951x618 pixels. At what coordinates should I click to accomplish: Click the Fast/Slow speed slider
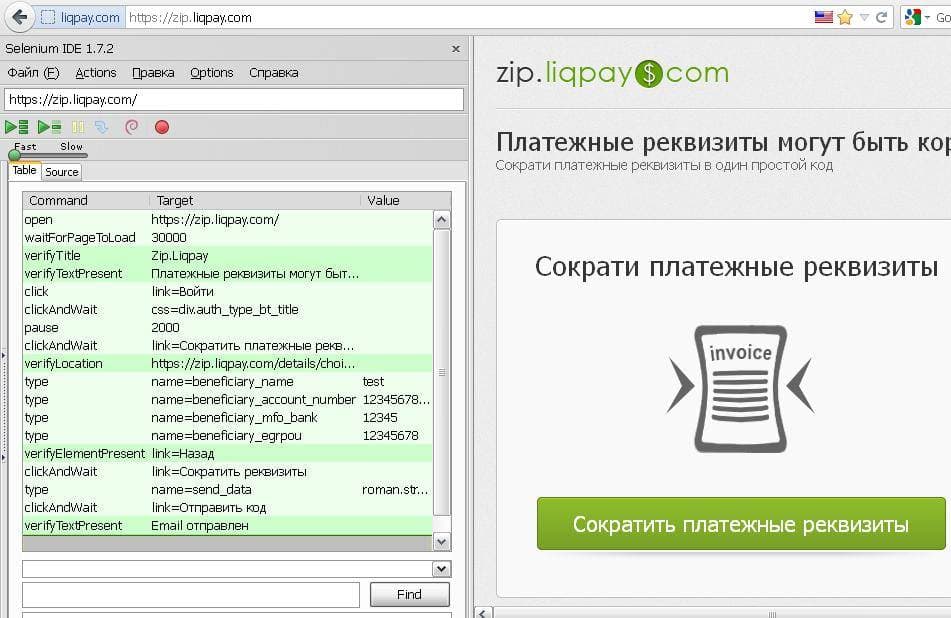(49, 155)
